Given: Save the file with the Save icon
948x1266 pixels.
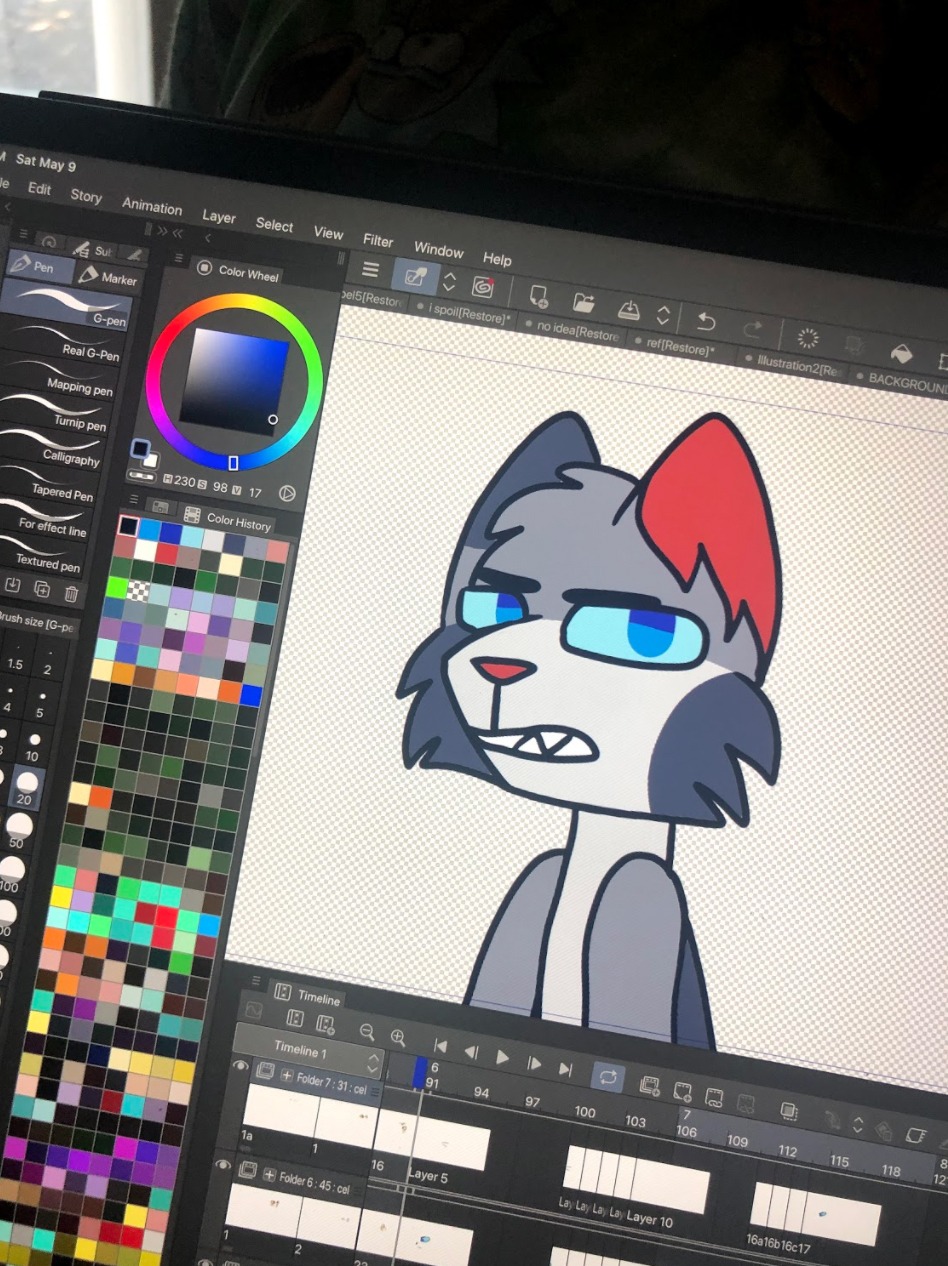Looking at the screenshot, I should (x=629, y=309).
